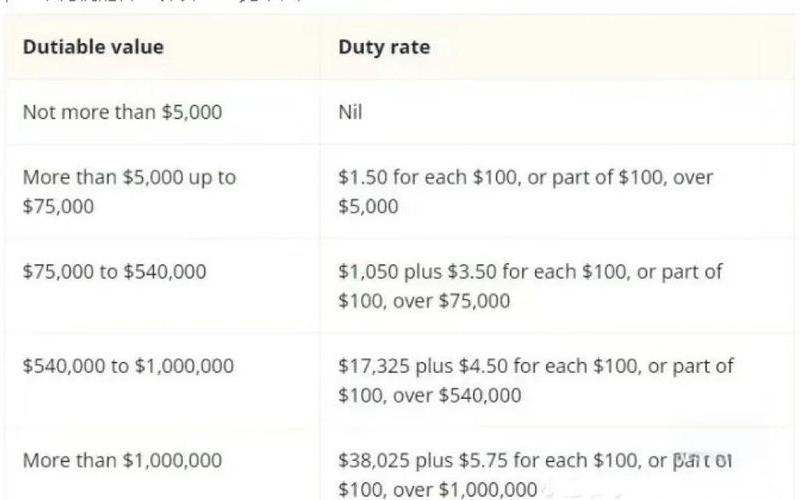Select the Not more than $5,000 cell
This screenshot has width=800, height=500.
(122, 112)
